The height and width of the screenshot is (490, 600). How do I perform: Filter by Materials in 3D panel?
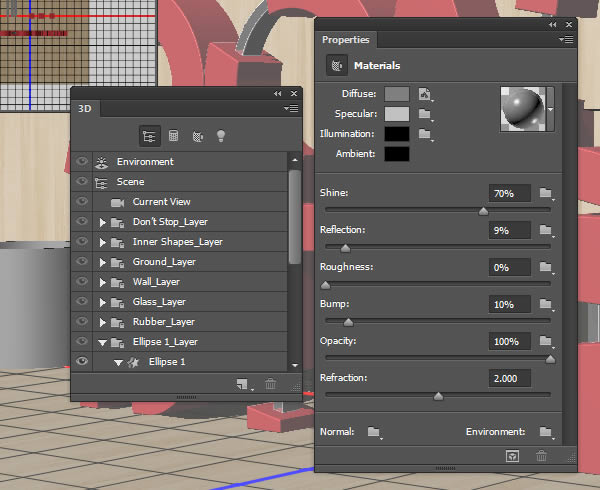coord(197,136)
